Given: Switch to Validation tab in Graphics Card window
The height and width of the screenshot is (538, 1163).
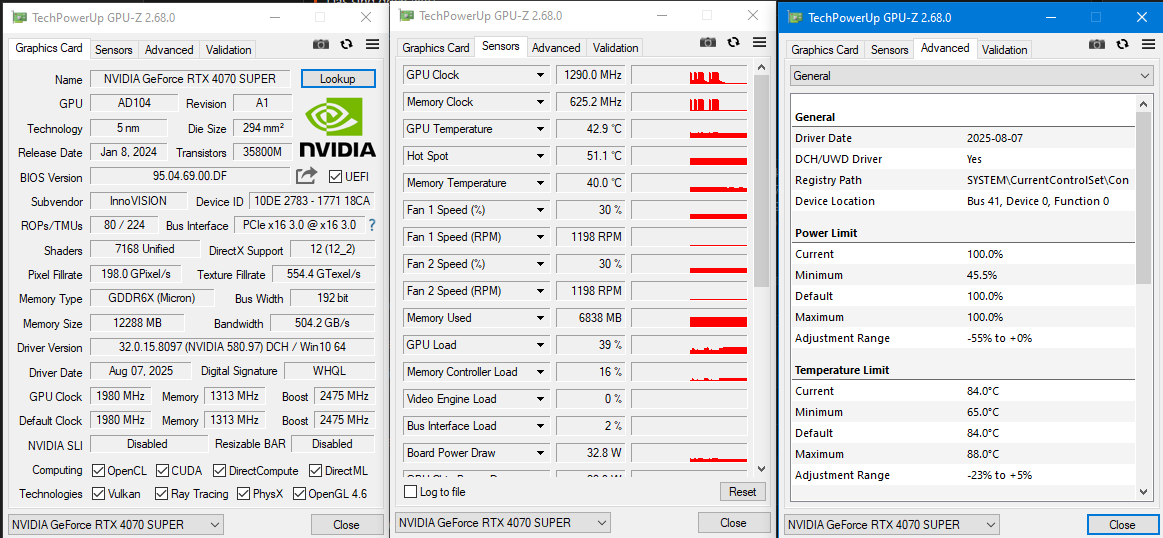Looking at the screenshot, I should coord(228,50).
